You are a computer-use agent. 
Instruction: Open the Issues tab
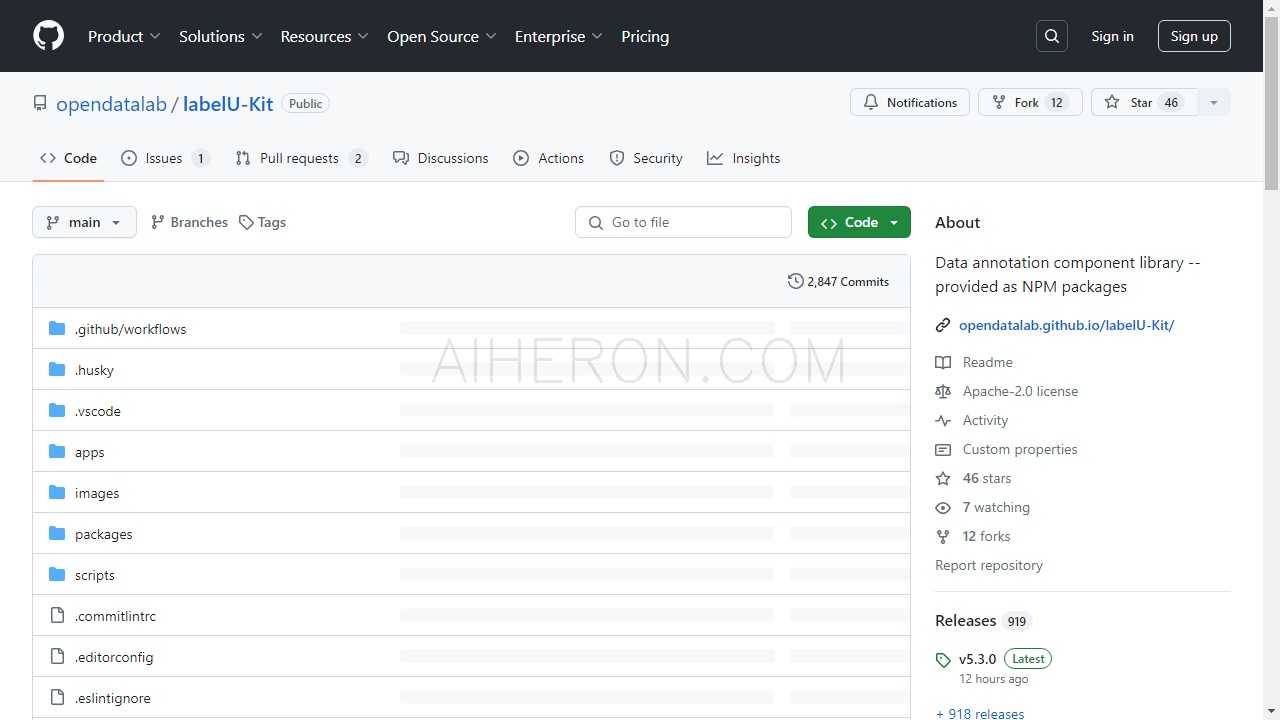[164, 158]
